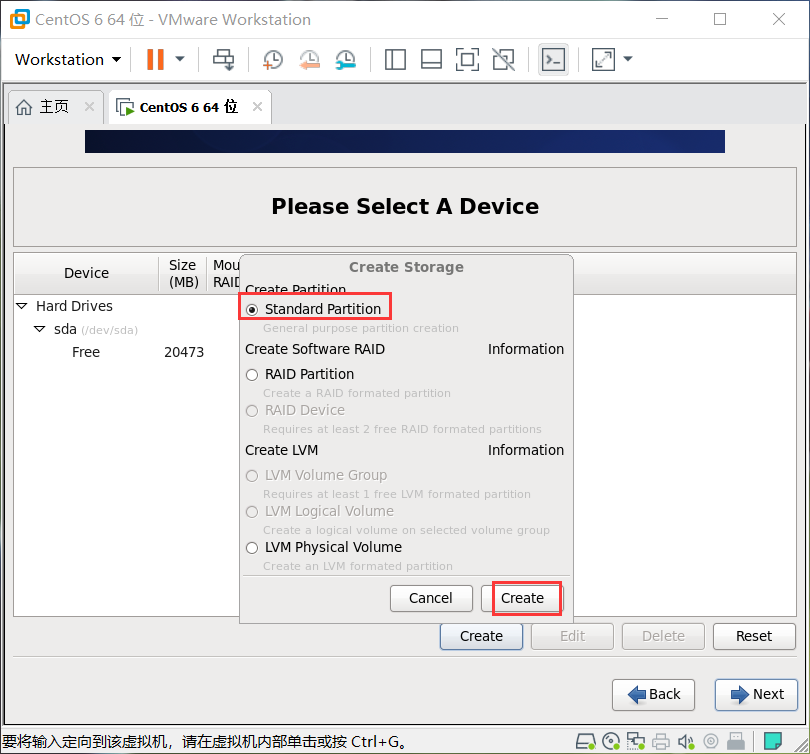This screenshot has width=810, height=754.
Task: Click the hard disk status bar icon
Action: 585,742
